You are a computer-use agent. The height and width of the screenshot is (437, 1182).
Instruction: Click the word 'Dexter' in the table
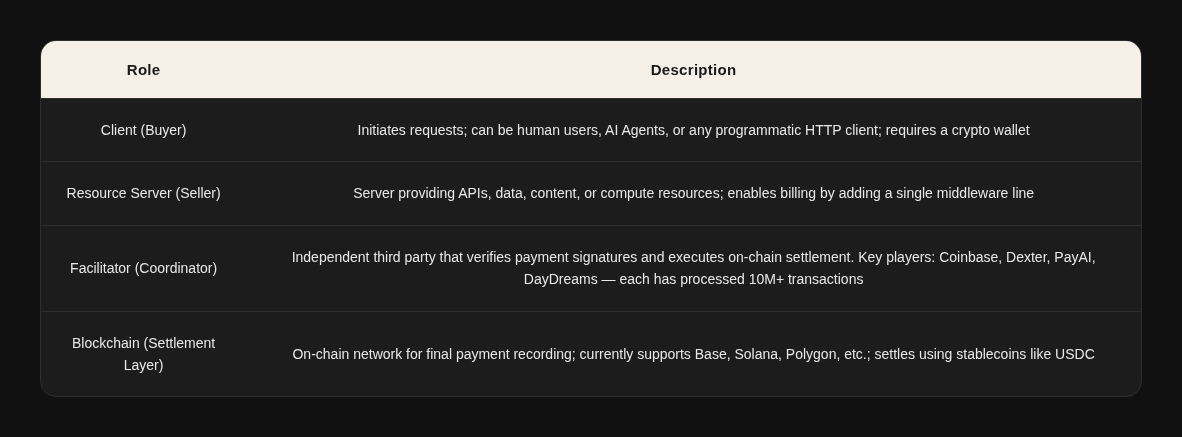click(x=1027, y=257)
